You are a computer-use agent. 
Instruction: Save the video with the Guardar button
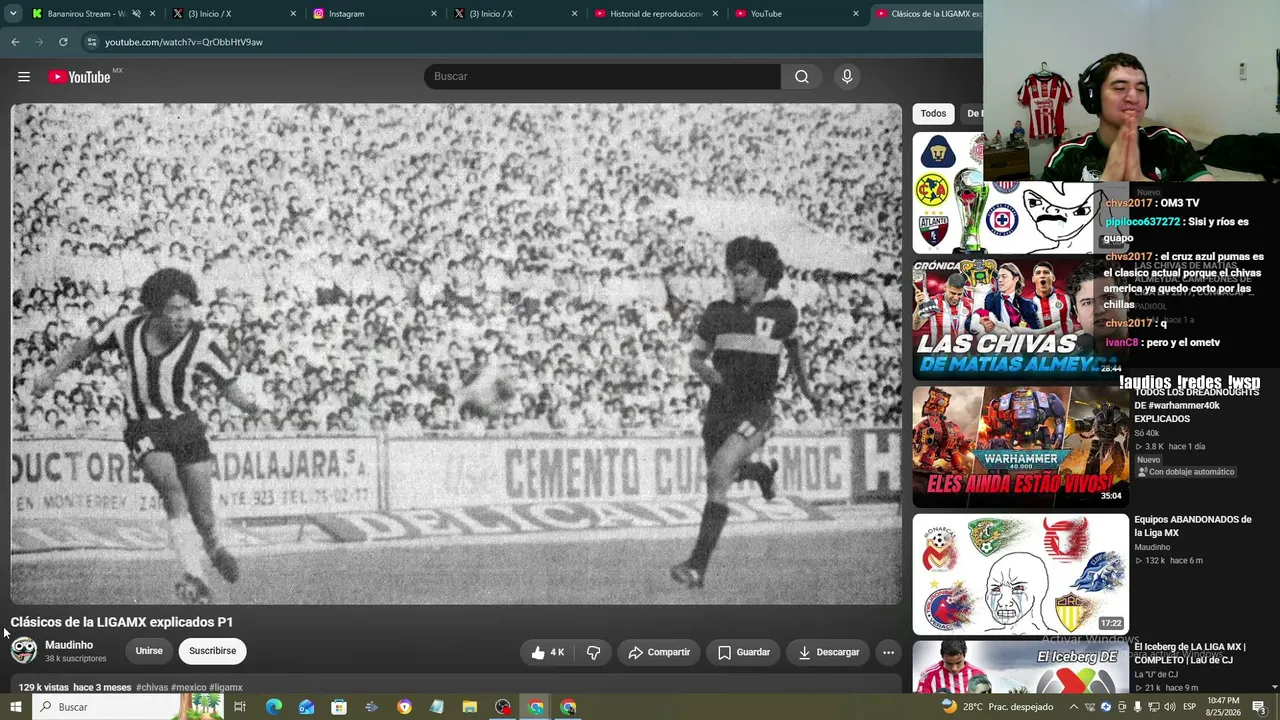pyautogui.click(x=744, y=652)
